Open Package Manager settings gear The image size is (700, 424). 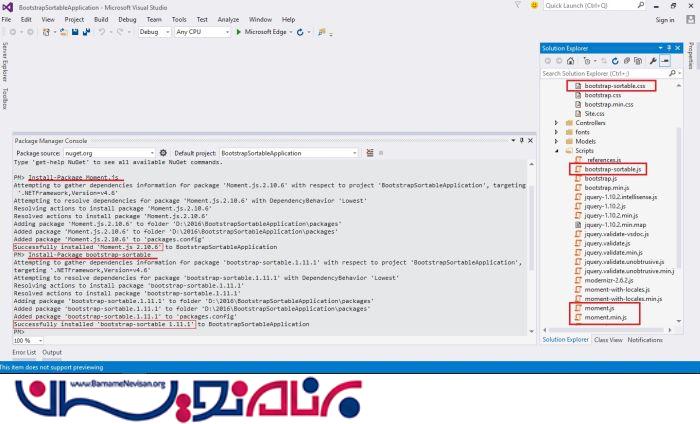163,152
